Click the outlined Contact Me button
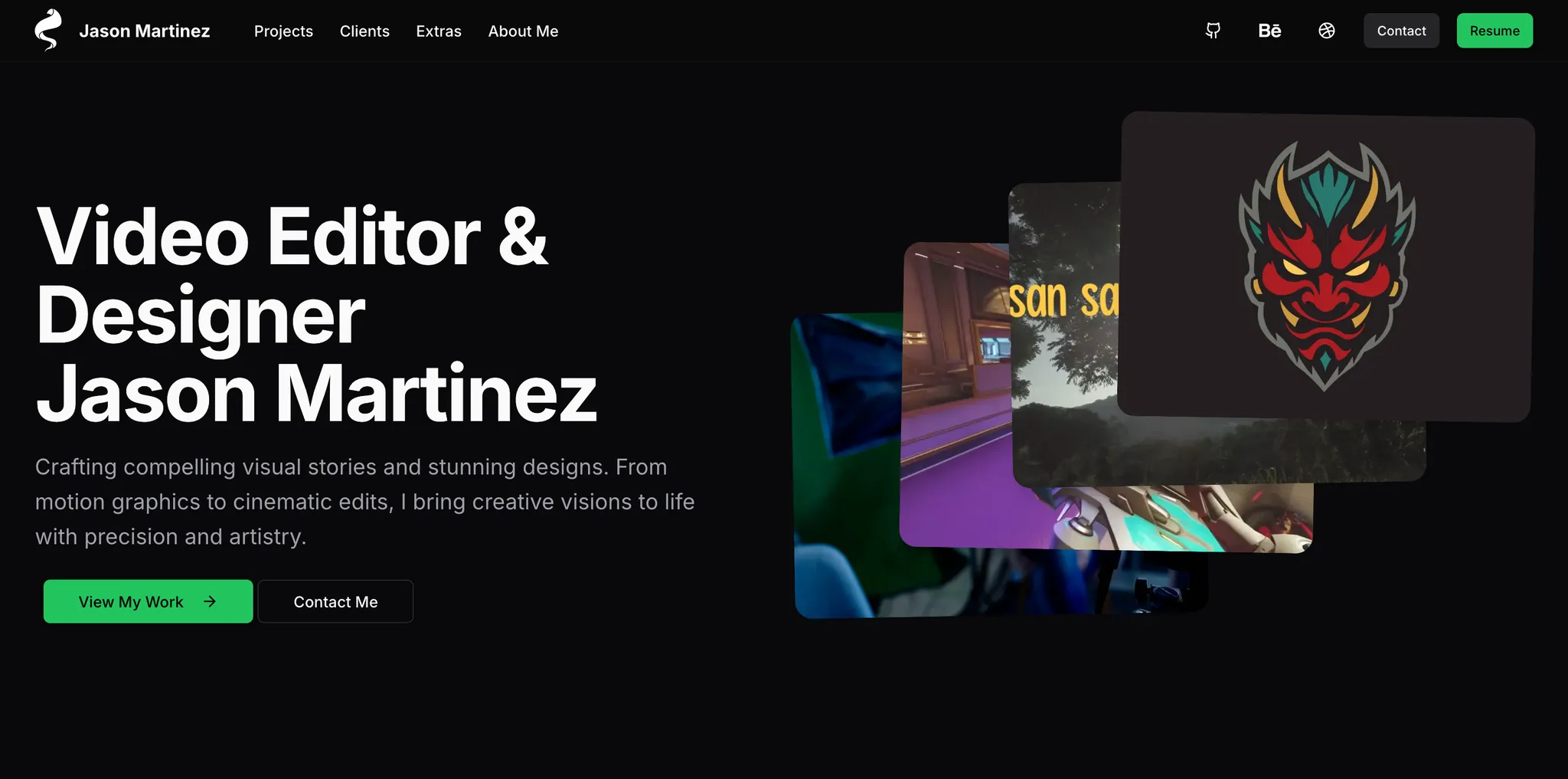Viewport: 1568px width, 779px height. (x=335, y=602)
